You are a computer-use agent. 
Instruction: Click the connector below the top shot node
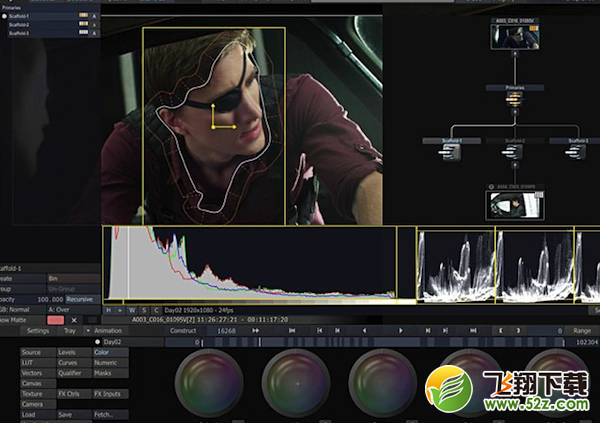515,54
